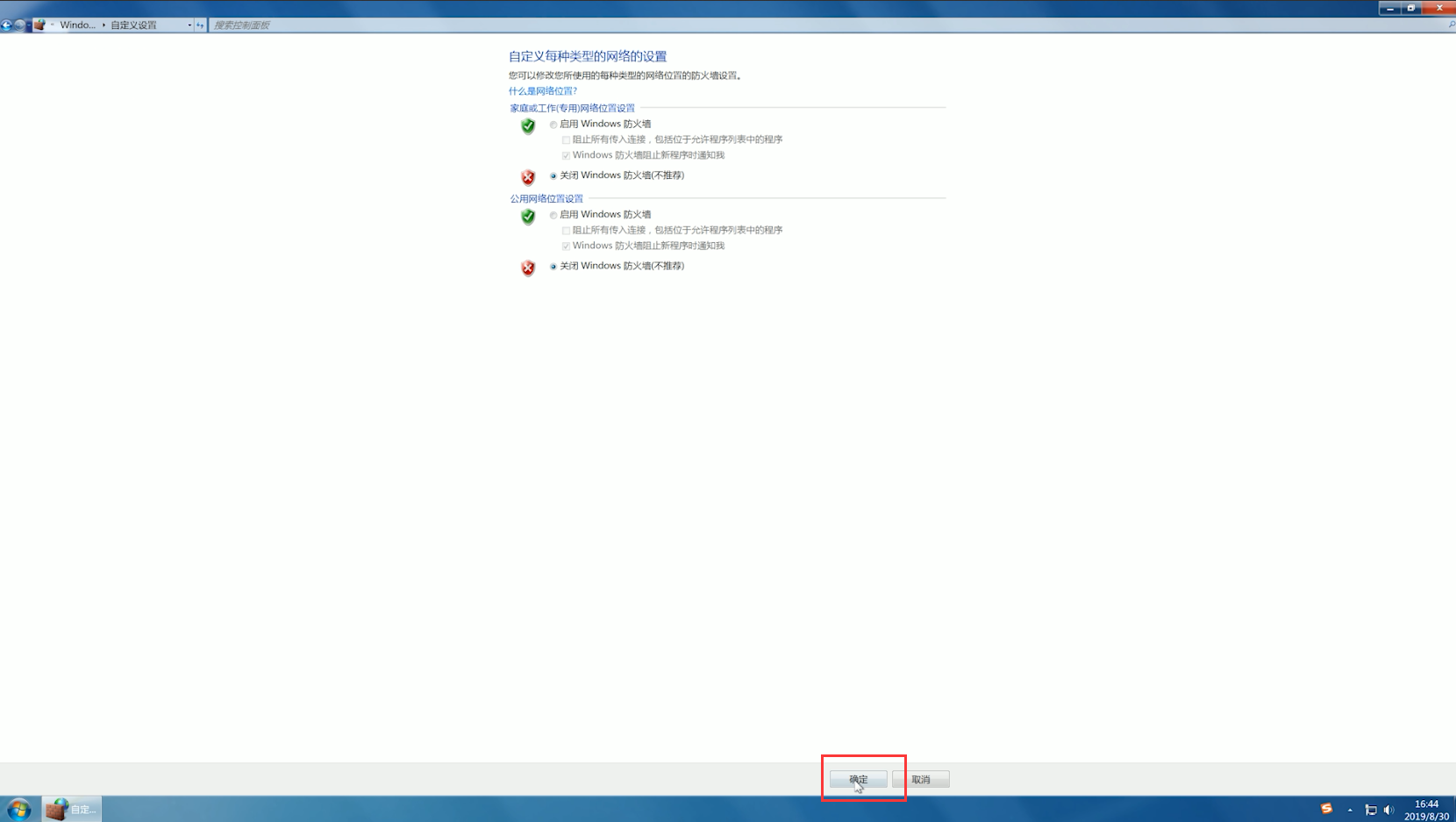
Task: Click green shield icon under public network settings
Action: (528, 217)
